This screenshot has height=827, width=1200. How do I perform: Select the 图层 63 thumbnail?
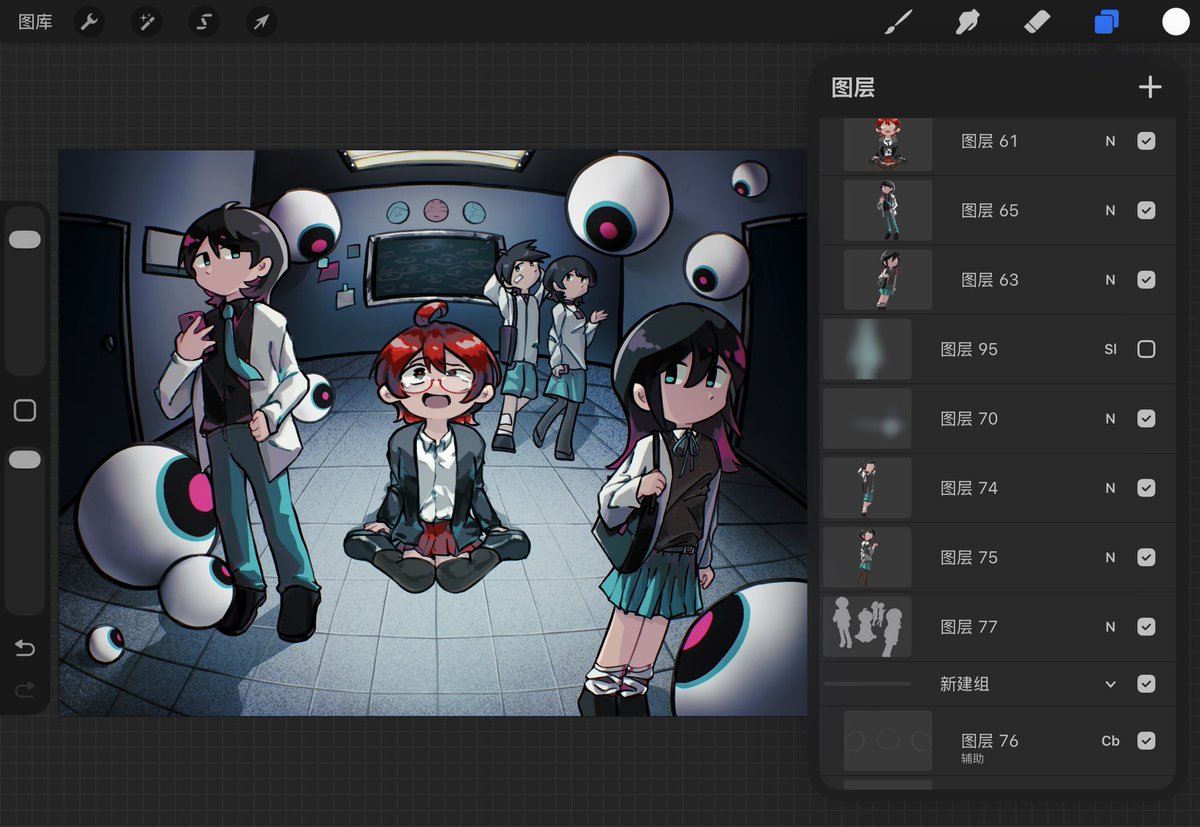pos(888,280)
